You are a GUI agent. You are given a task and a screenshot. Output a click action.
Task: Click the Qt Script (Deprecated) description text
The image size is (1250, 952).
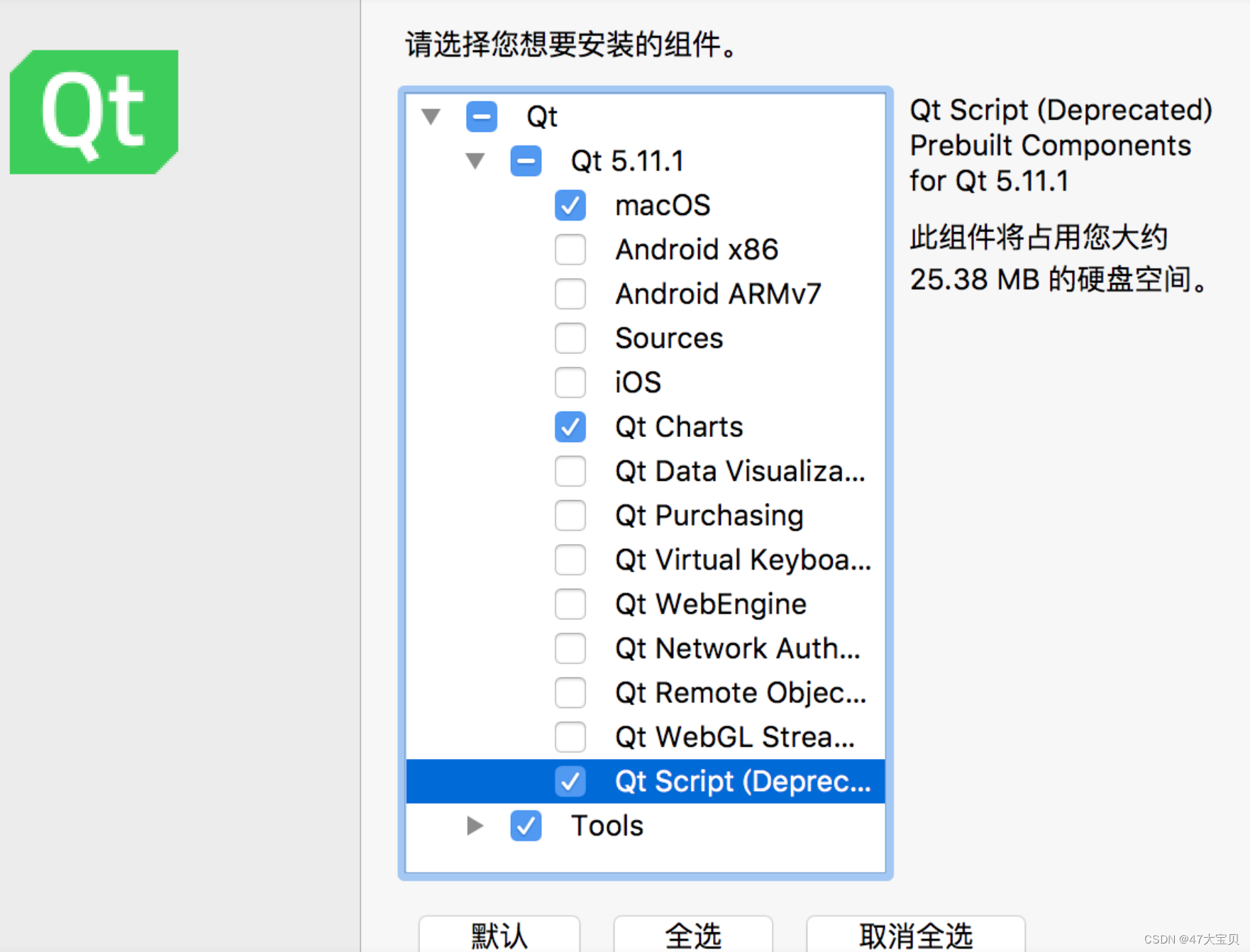tap(1061, 145)
